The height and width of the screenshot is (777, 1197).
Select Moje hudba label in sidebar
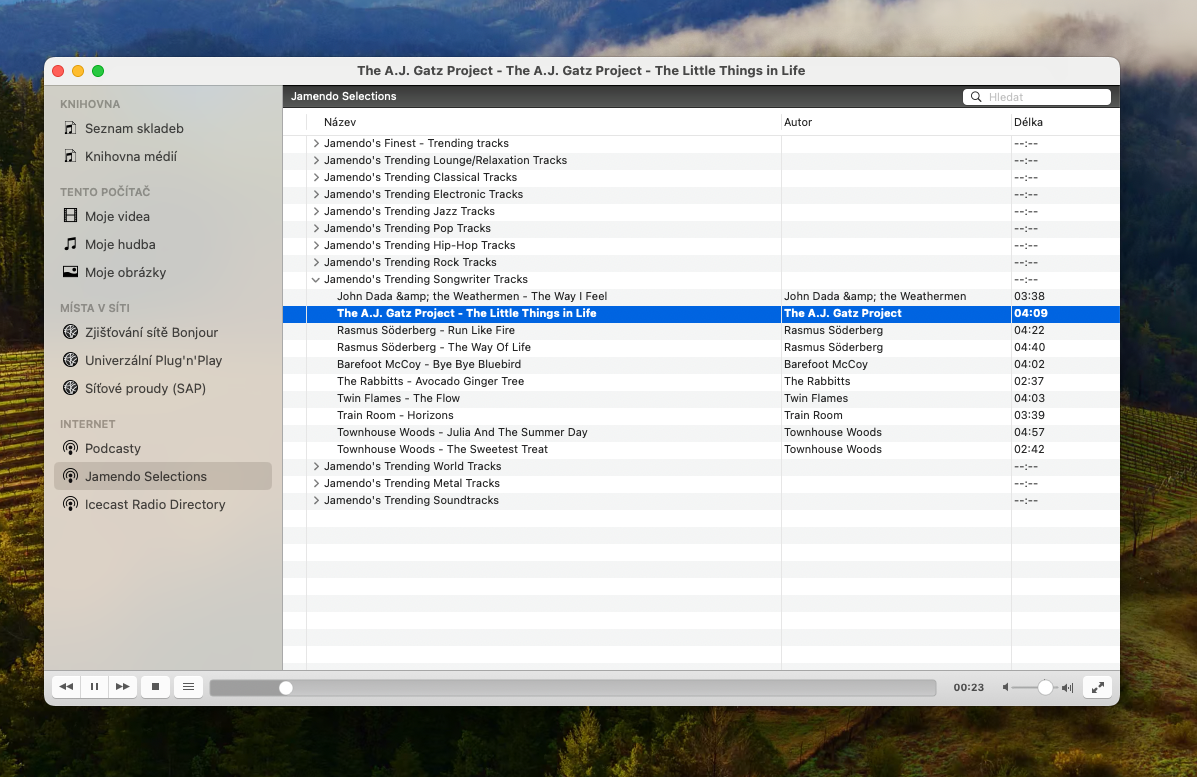[120, 244]
